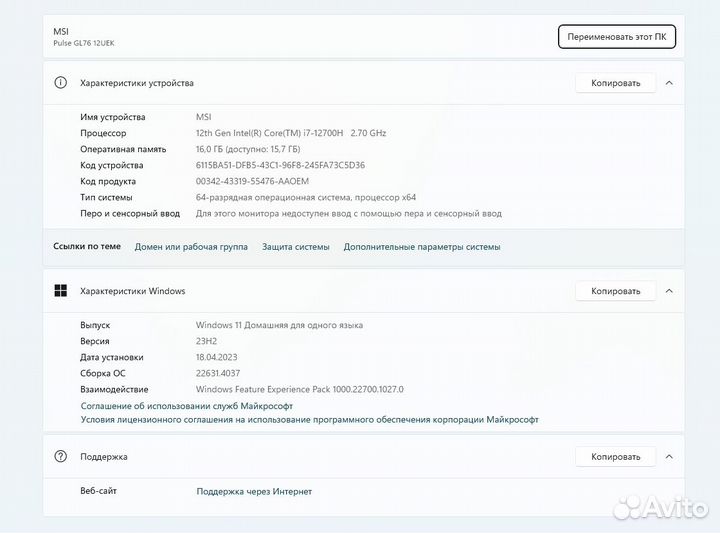Screen dimensions: 720x533
Task: Open Дополнительные параметры системы link
Action: point(422,247)
